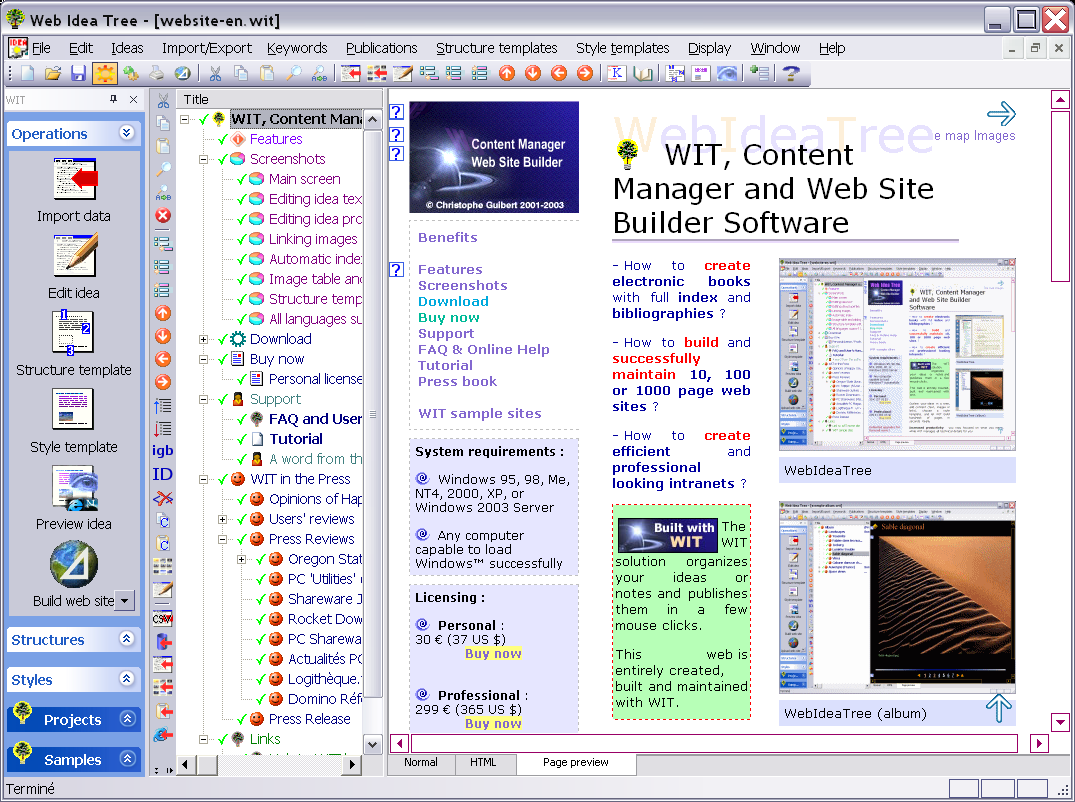Open Structure template operation
The width and height of the screenshot is (1075, 802).
74,343
